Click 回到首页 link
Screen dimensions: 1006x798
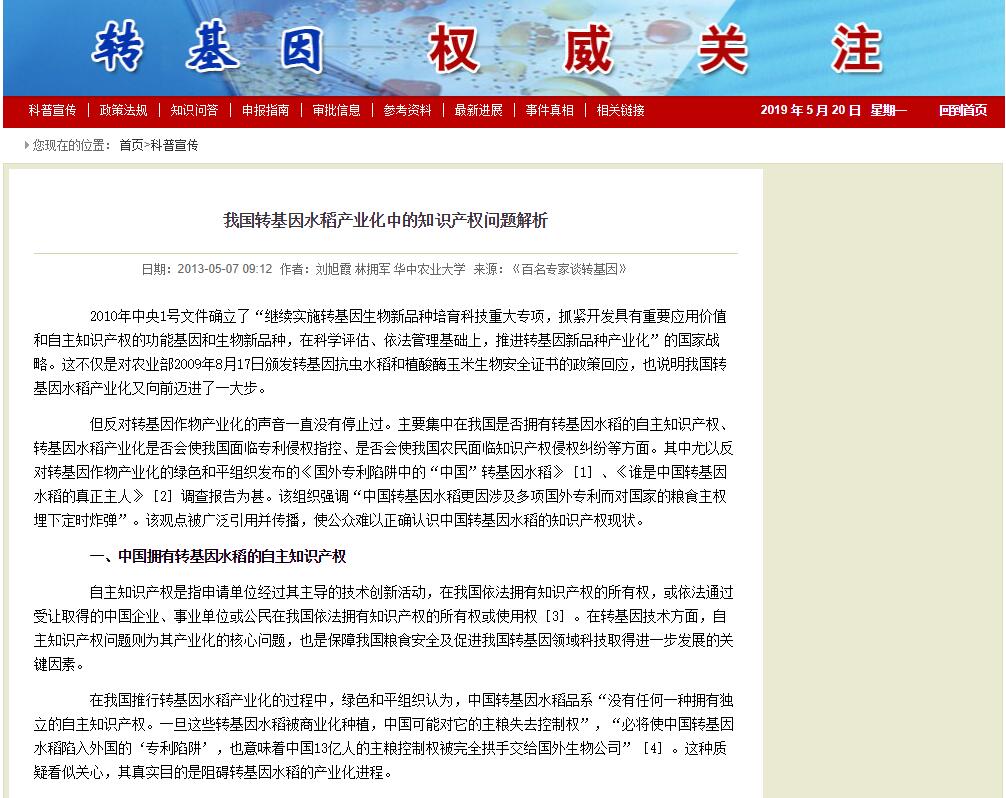pos(963,110)
